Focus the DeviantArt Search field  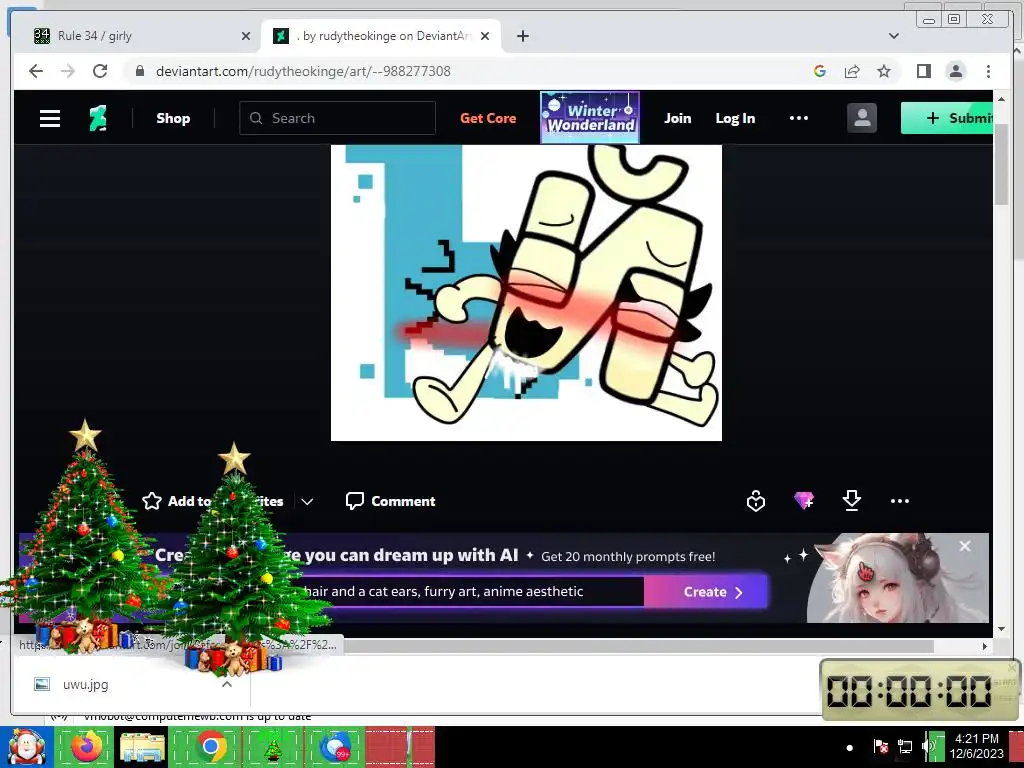(x=337, y=118)
